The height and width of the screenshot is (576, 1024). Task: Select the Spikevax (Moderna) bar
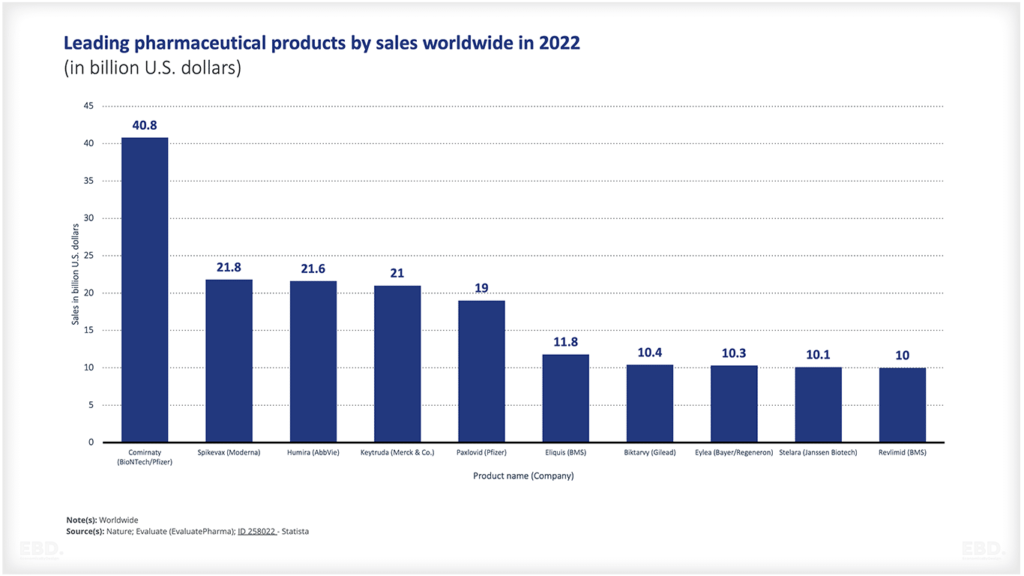pos(229,360)
